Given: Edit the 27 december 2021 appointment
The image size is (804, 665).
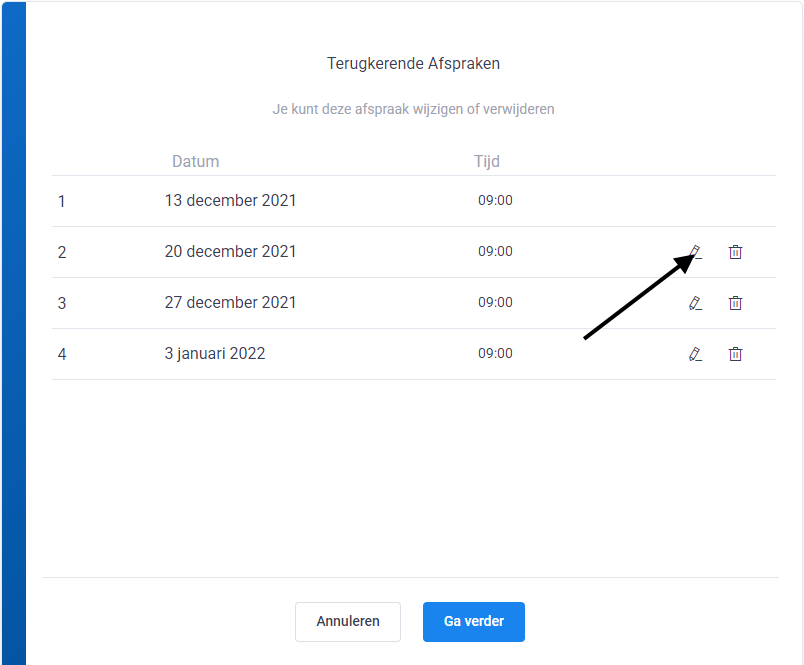Looking at the screenshot, I should click(x=695, y=303).
